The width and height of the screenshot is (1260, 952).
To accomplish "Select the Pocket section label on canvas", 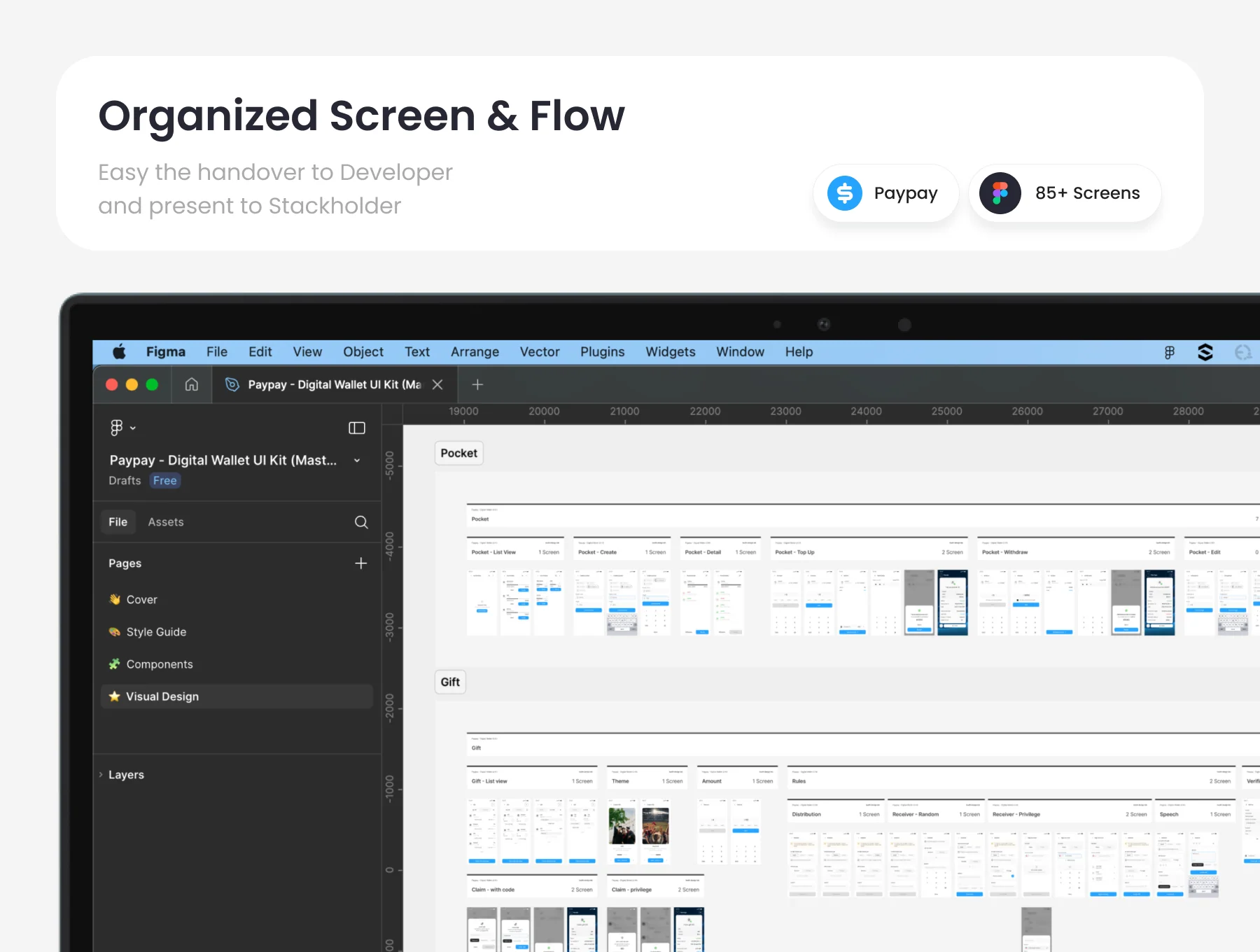I will (459, 454).
